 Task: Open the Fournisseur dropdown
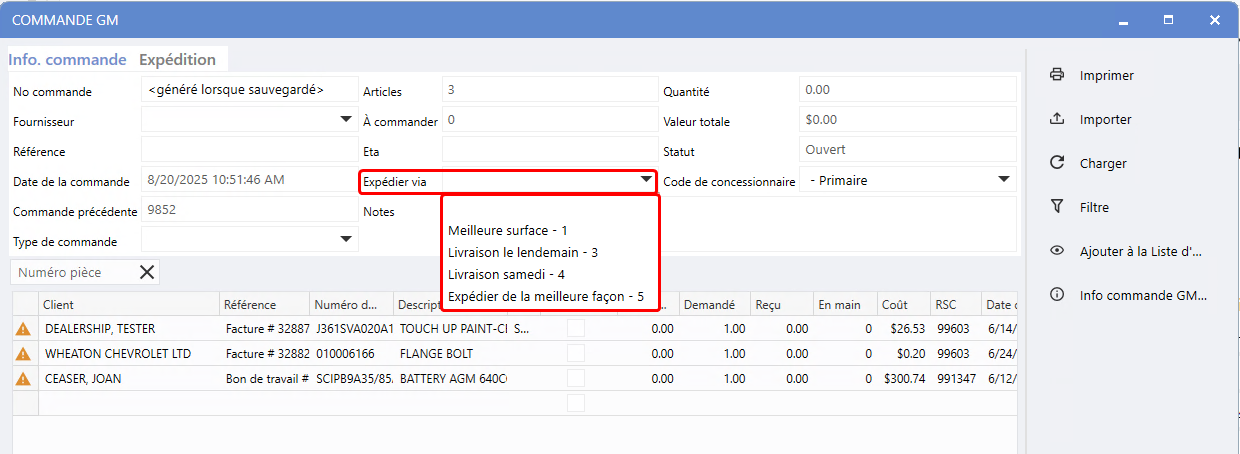[345, 121]
